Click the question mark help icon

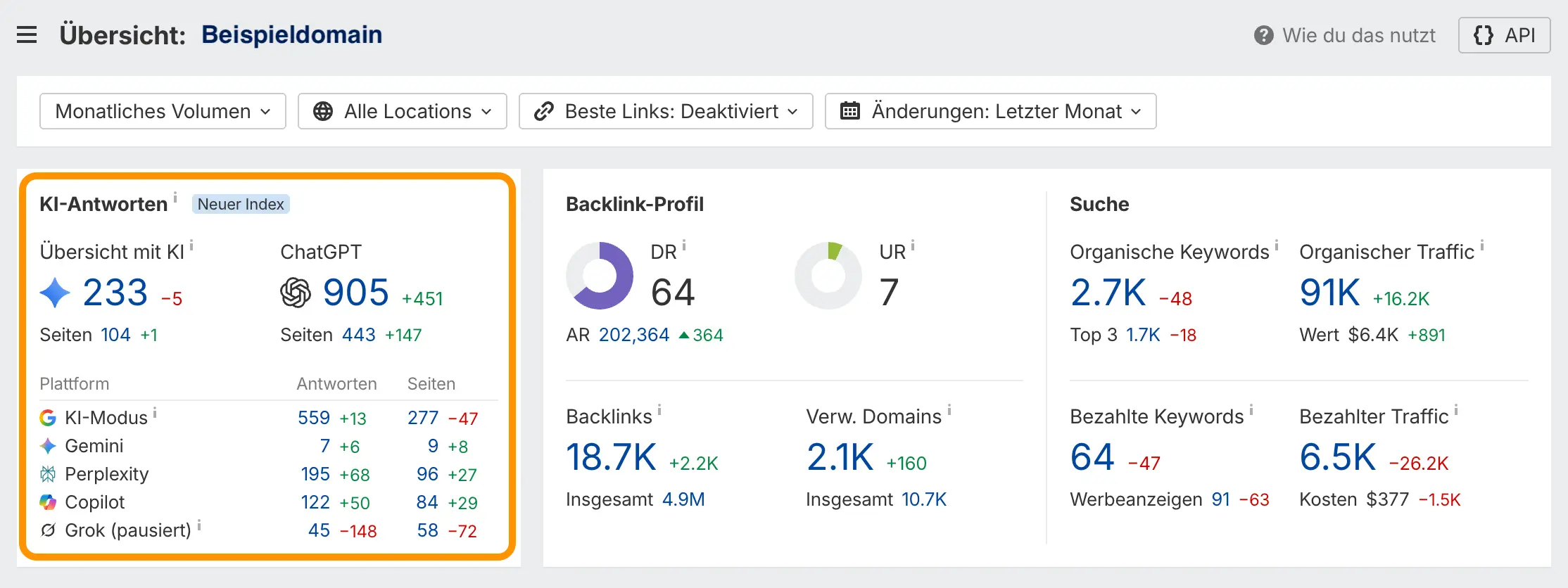click(x=1263, y=35)
